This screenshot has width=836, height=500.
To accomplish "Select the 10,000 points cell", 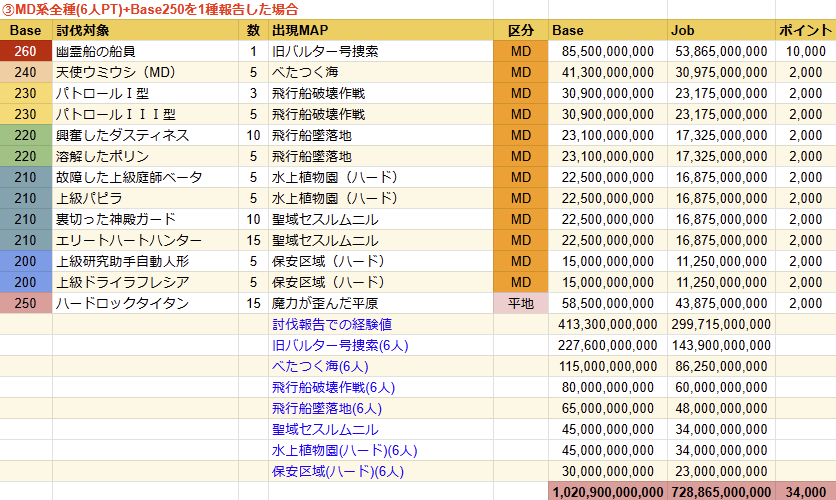I will click(806, 51).
